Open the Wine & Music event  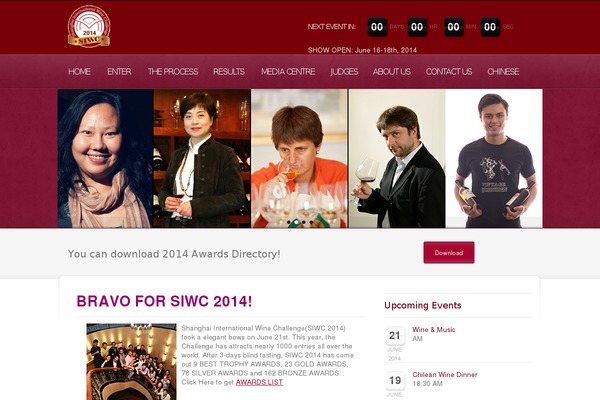434,330
